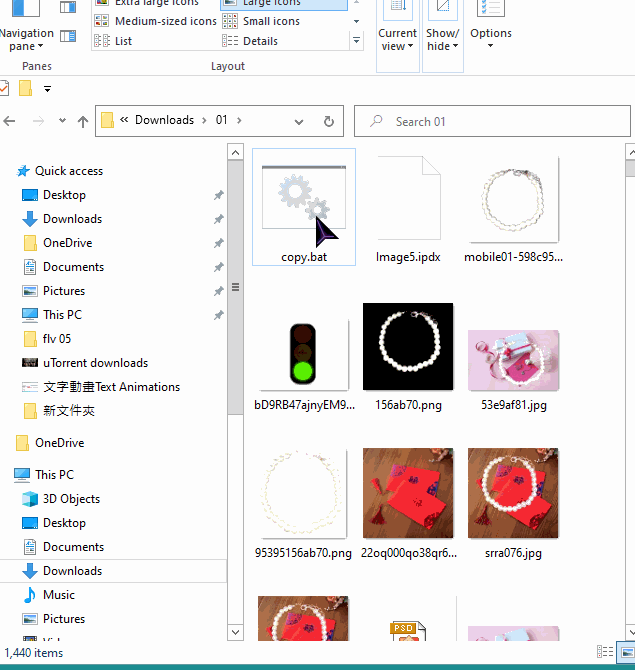Viewport: 635px width, 670px height.
Task: Select Medium-sized icons layout
Action: pyautogui.click(x=155, y=21)
